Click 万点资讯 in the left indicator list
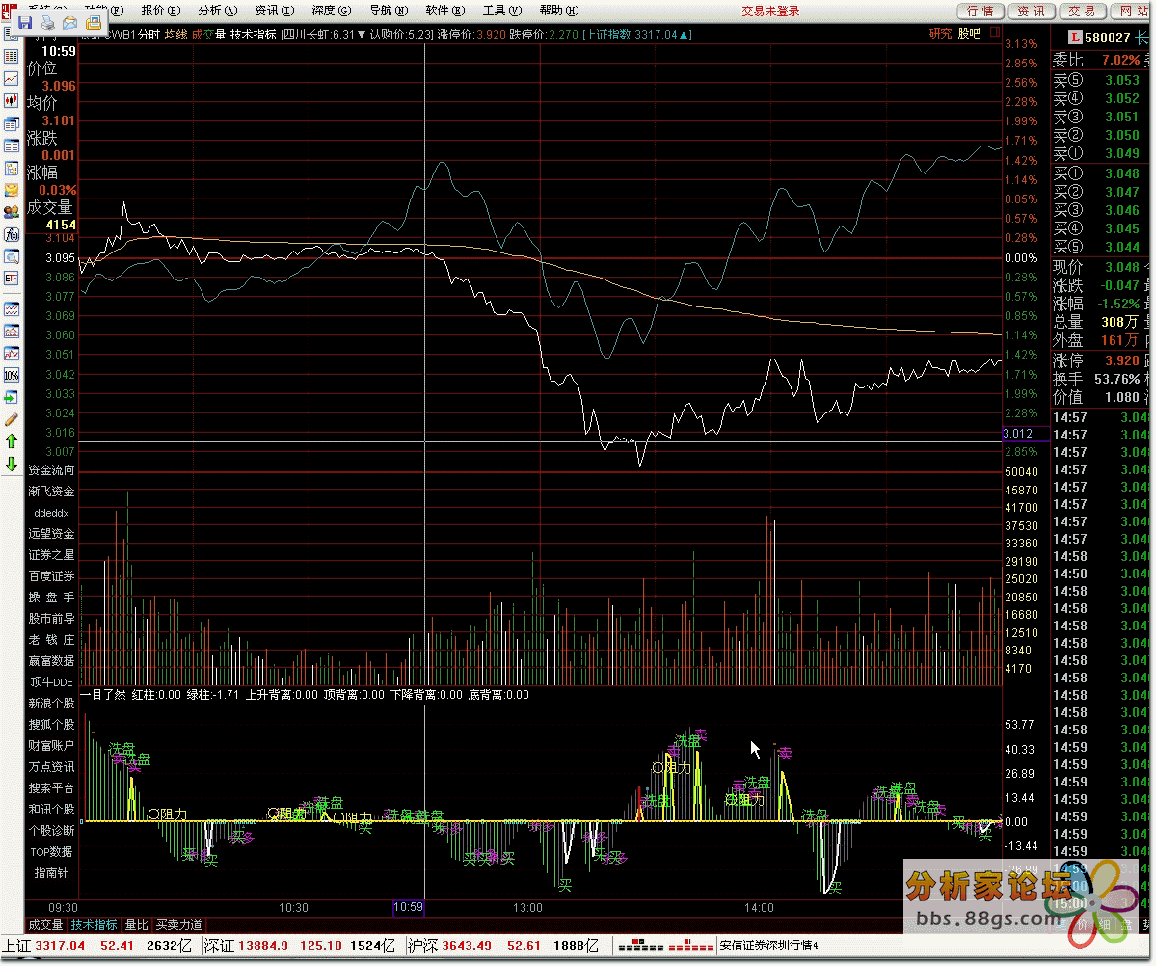 pos(52,767)
